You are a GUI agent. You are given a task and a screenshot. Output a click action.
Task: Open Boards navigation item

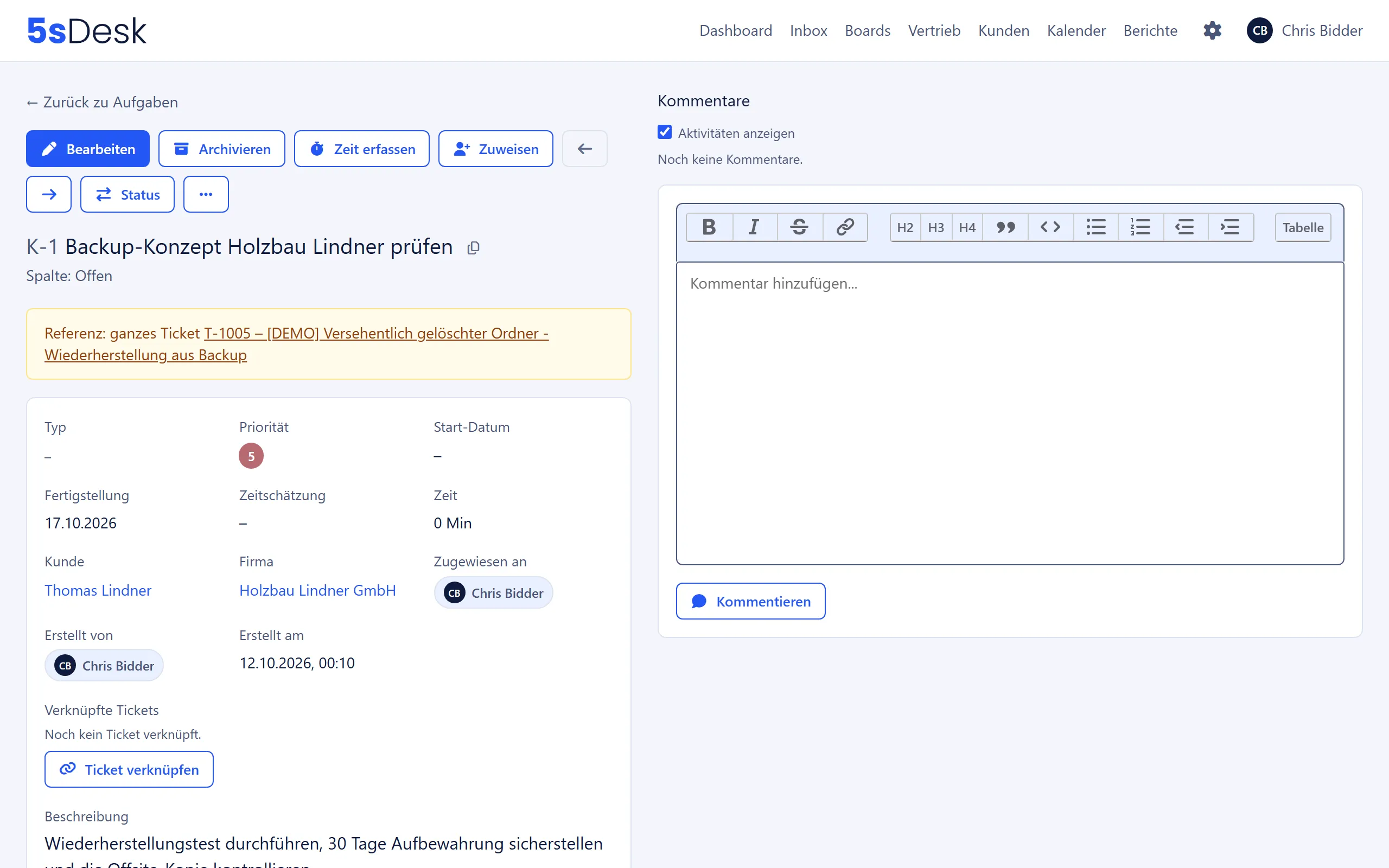[867, 30]
